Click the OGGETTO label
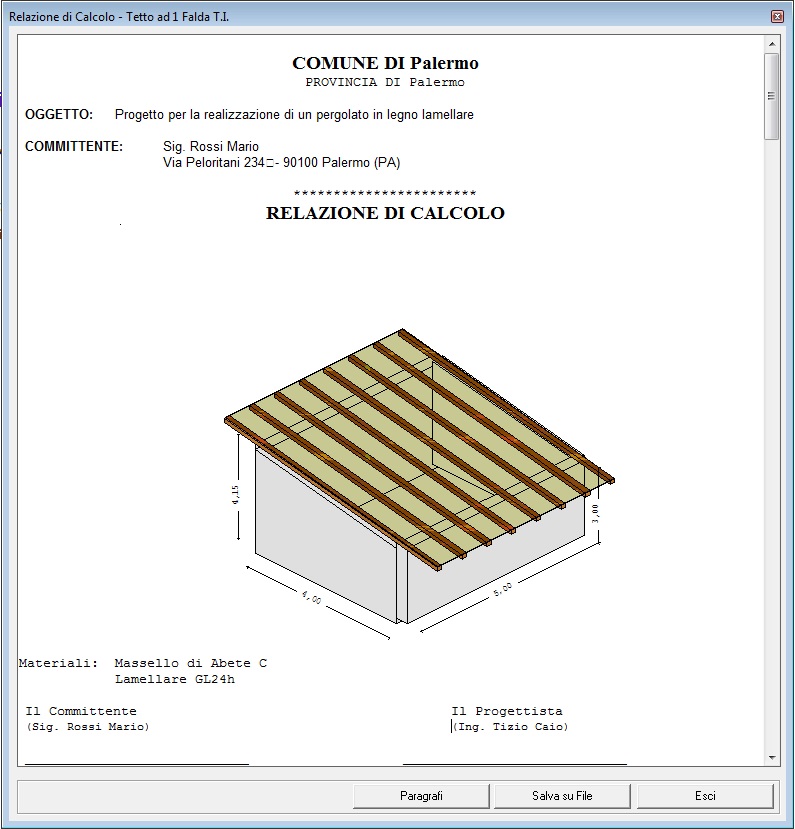The width and height of the screenshot is (795, 829). [59, 114]
